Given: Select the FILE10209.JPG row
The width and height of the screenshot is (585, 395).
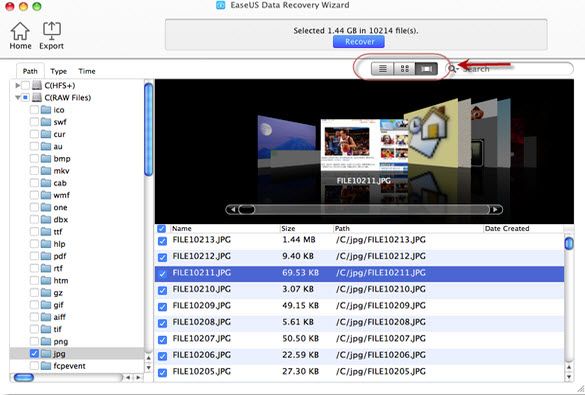Looking at the screenshot, I should (x=359, y=307).
